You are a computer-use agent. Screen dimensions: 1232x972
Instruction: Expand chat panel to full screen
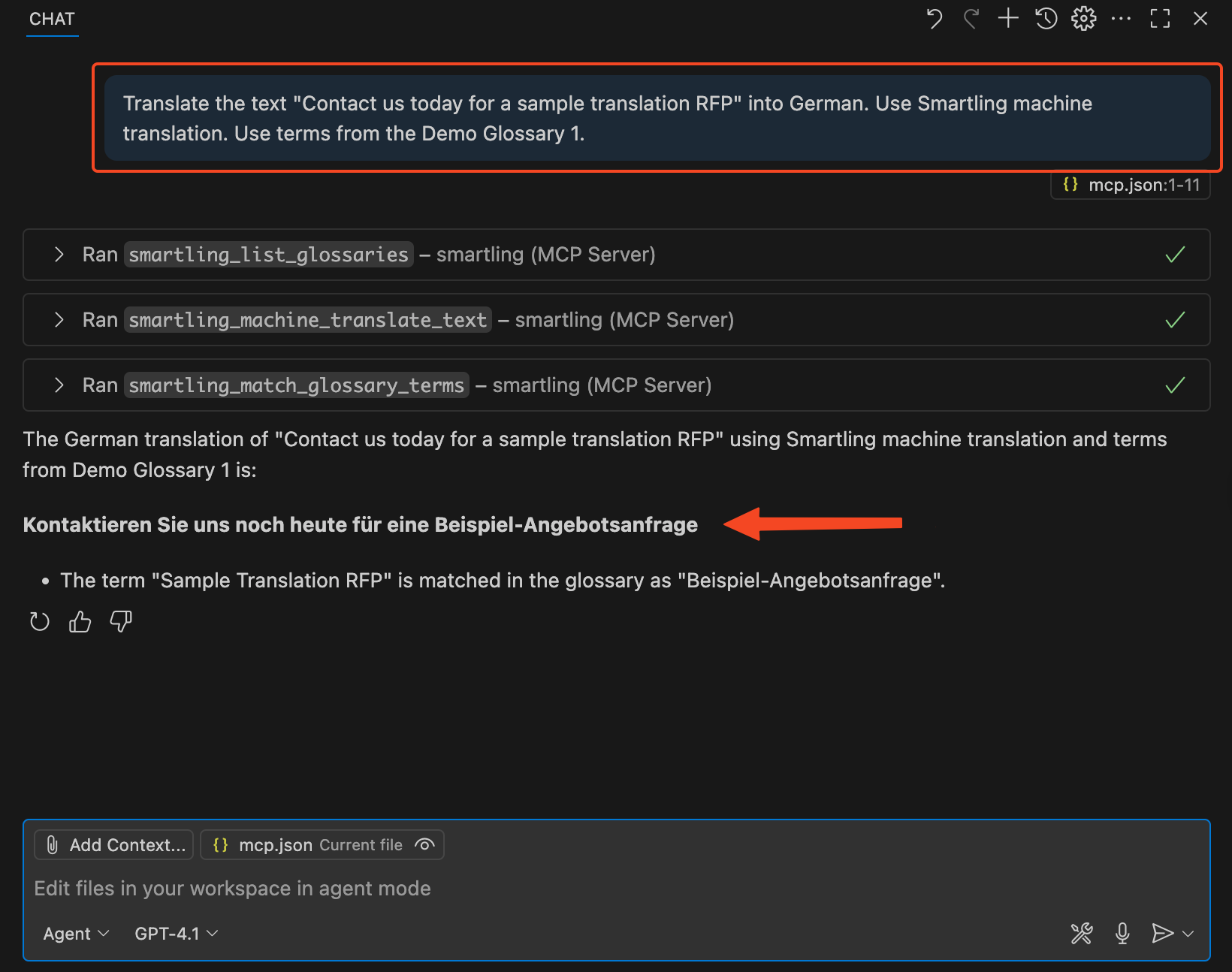(1159, 18)
